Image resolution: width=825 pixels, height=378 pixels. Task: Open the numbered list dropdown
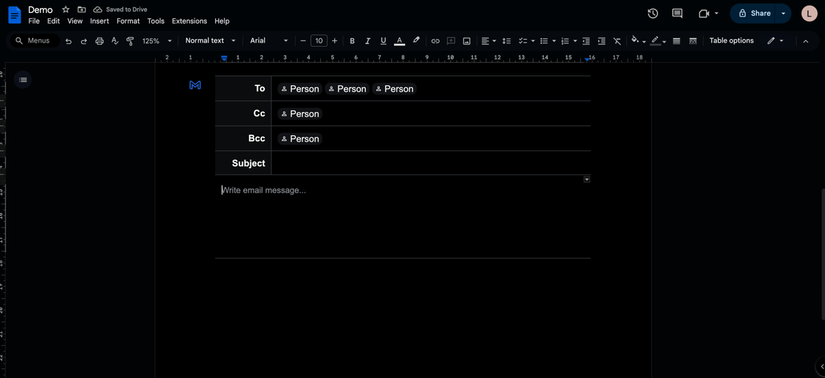point(569,41)
